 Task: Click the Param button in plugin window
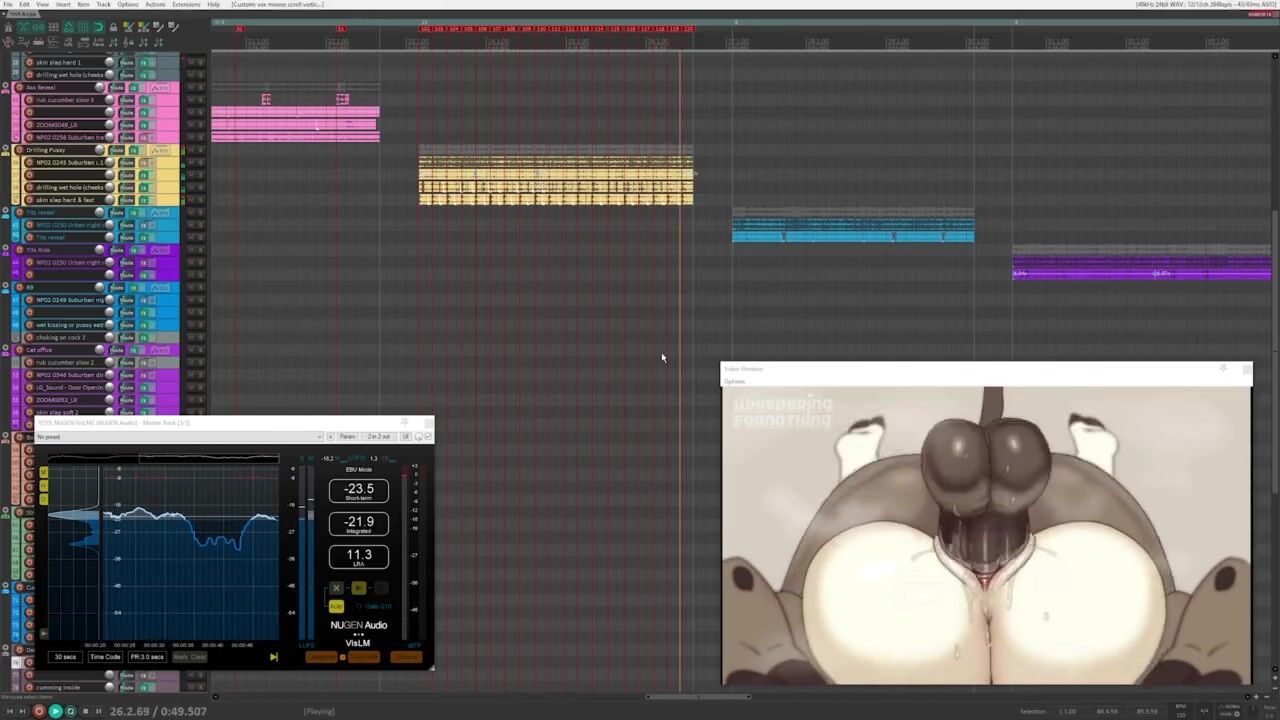click(x=347, y=437)
